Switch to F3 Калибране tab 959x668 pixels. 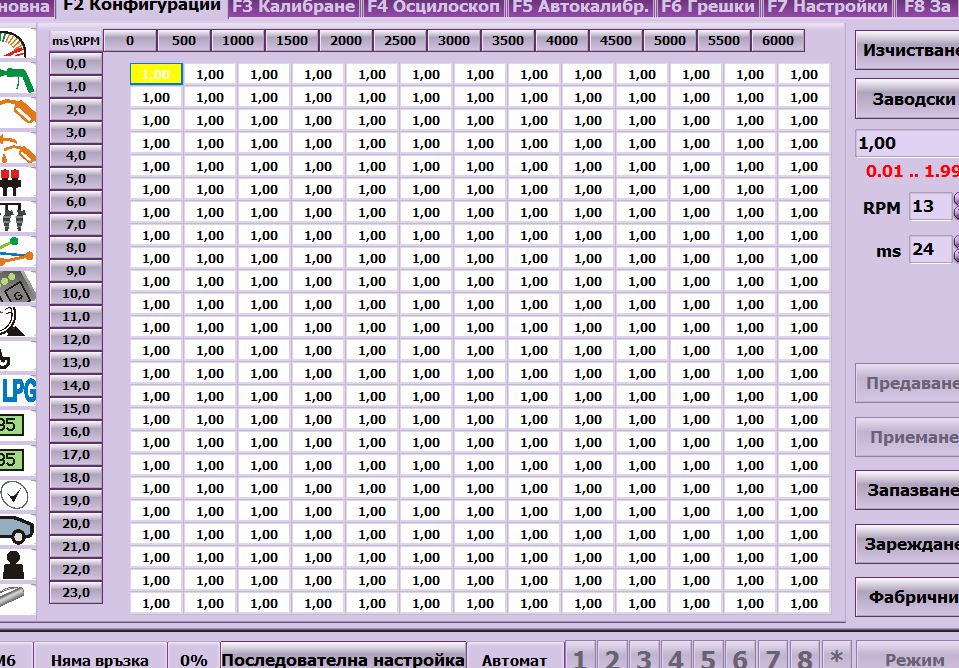pyautogui.click(x=293, y=7)
